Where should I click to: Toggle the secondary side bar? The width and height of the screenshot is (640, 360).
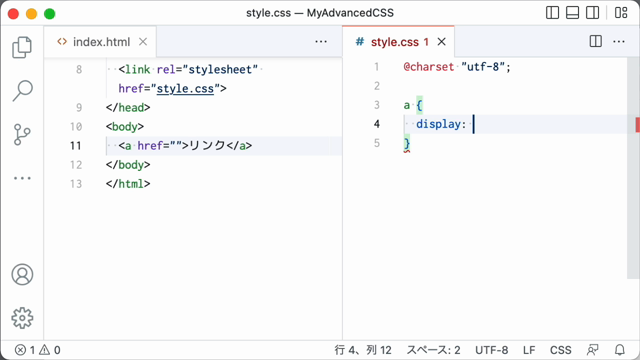[592, 13]
